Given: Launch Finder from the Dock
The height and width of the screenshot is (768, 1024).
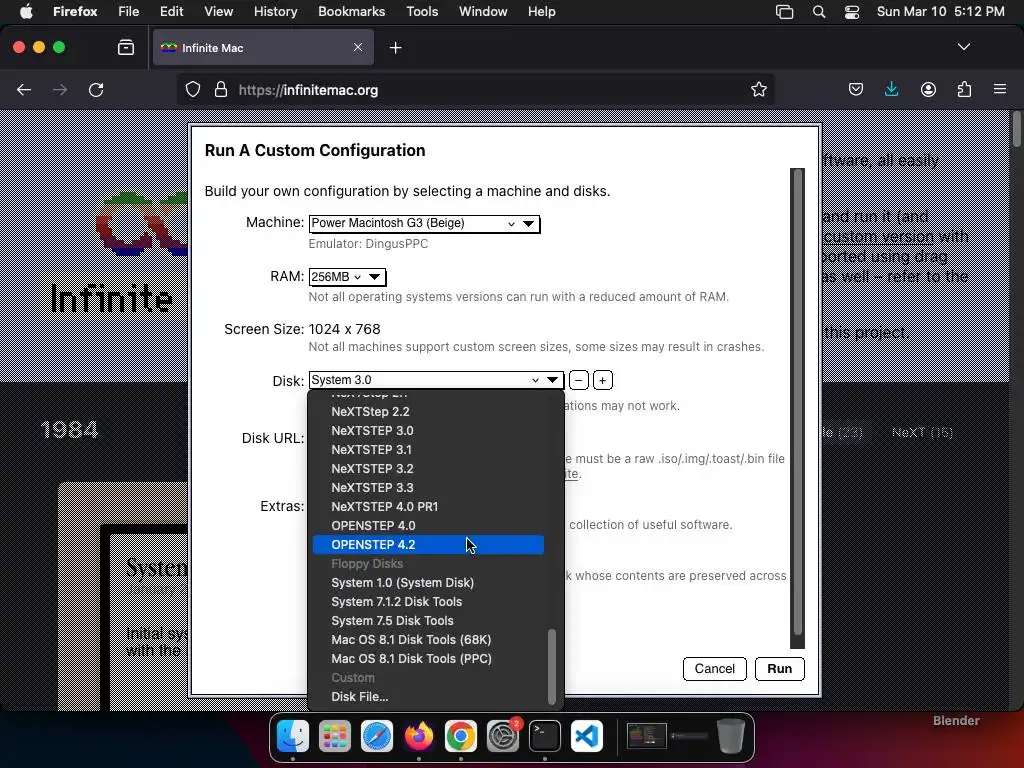Looking at the screenshot, I should pos(293,736).
